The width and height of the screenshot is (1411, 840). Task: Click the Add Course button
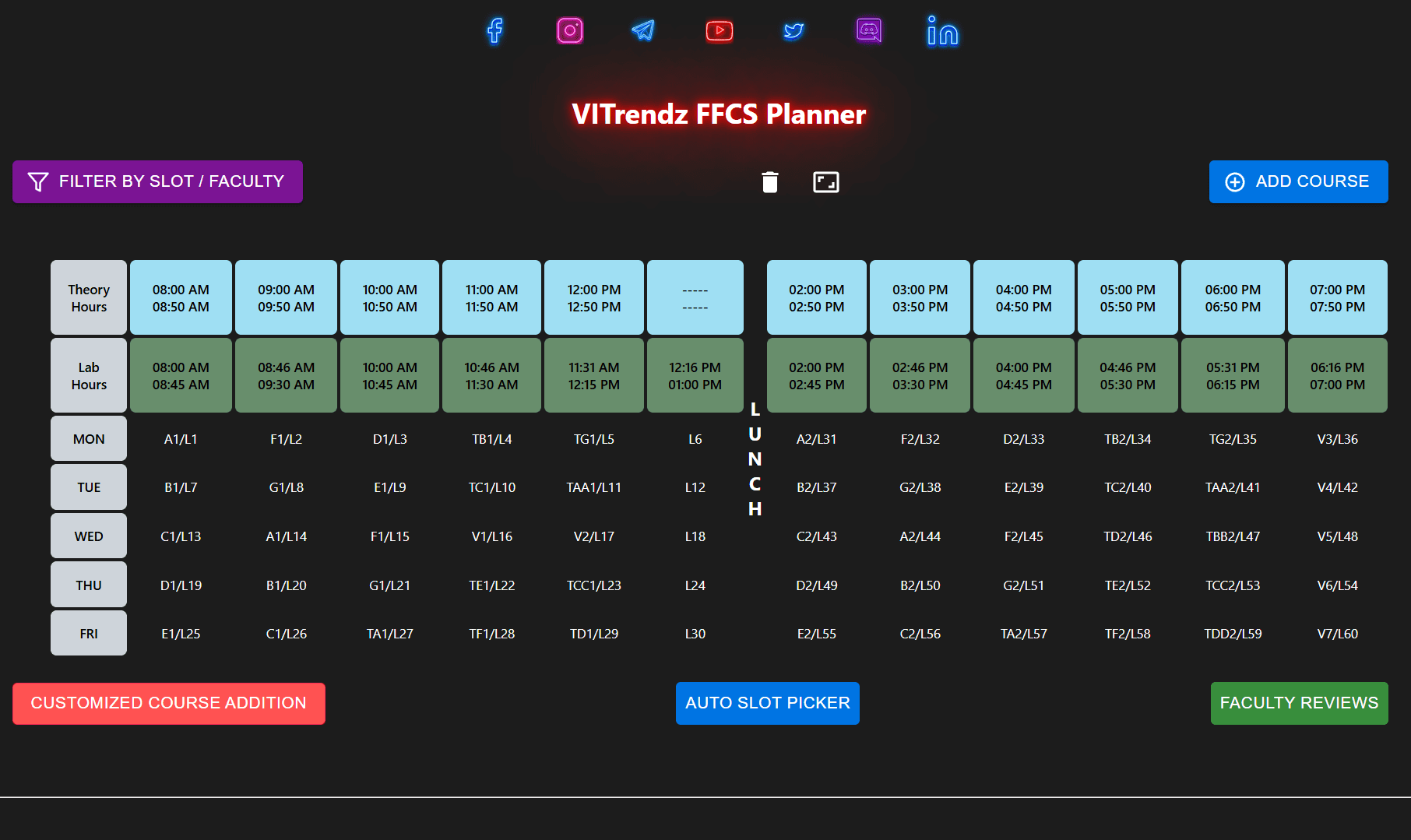pos(1298,181)
